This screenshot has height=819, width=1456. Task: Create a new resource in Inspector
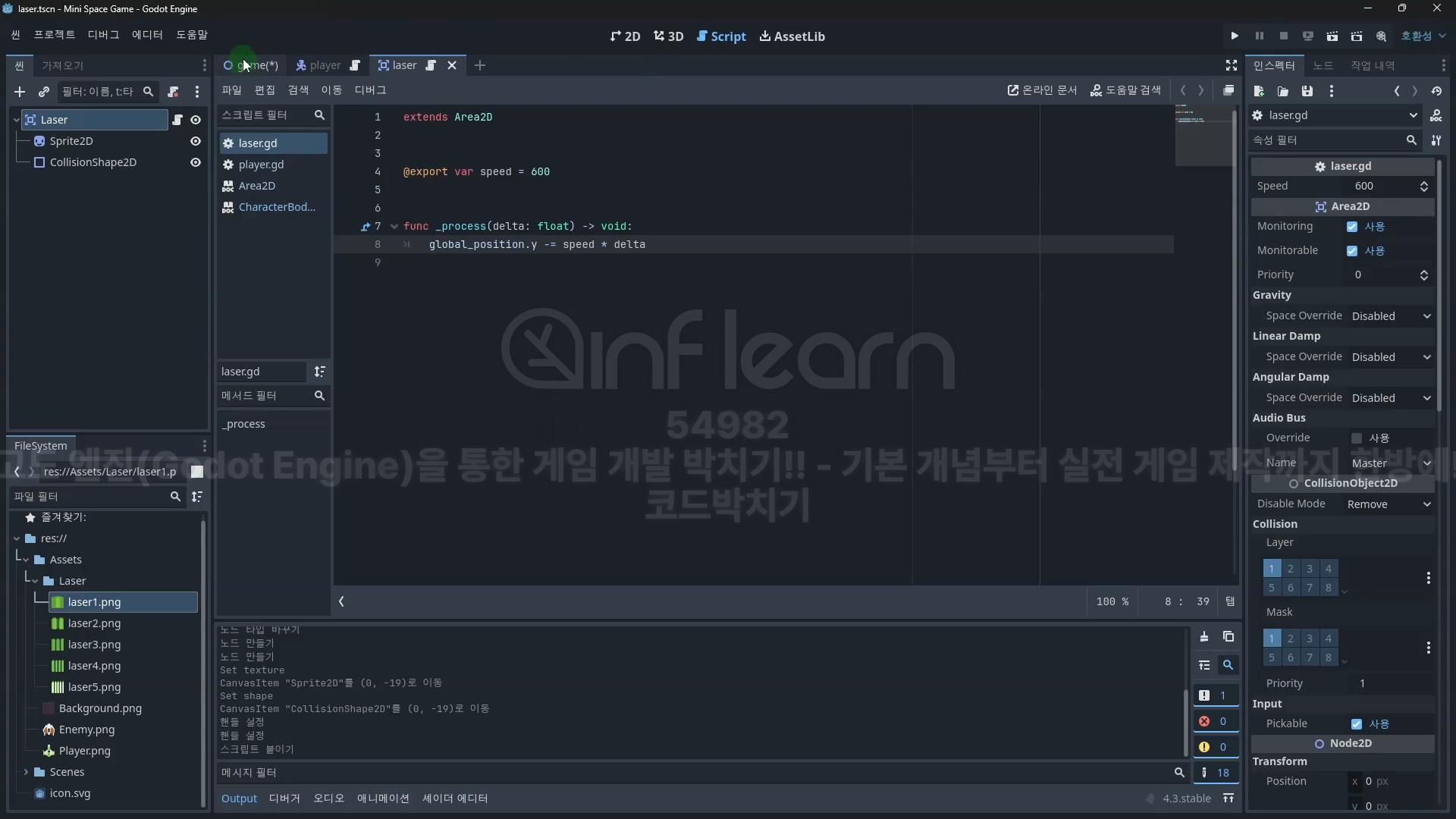[1259, 91]
